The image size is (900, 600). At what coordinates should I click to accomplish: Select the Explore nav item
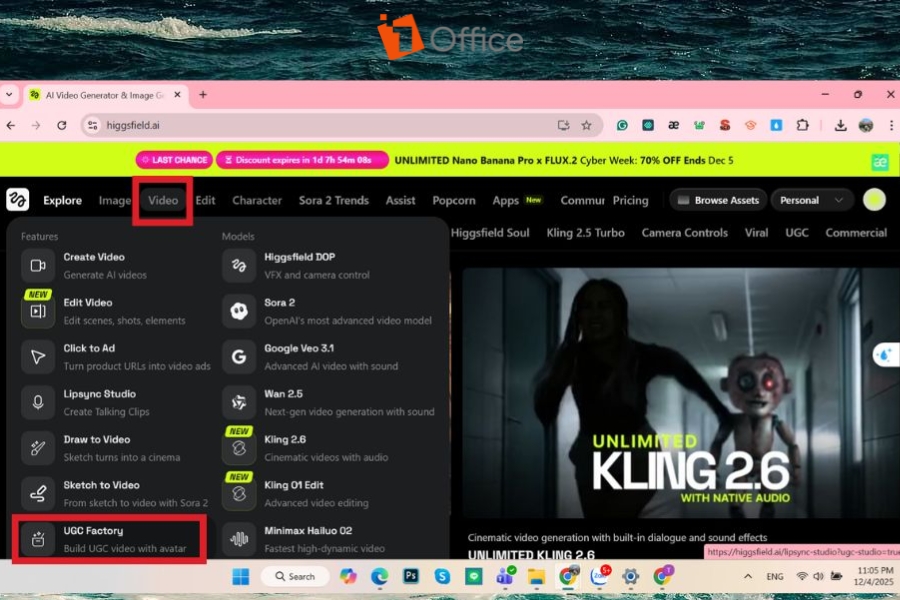click(62, 200)
